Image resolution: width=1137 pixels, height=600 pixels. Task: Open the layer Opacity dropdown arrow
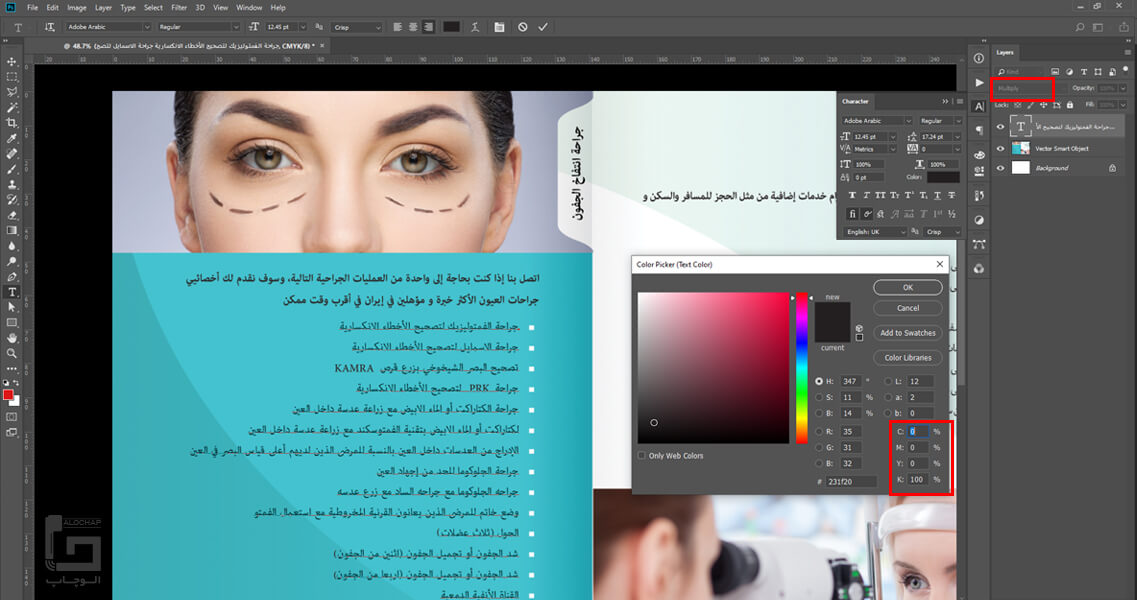coord(1123,88)
